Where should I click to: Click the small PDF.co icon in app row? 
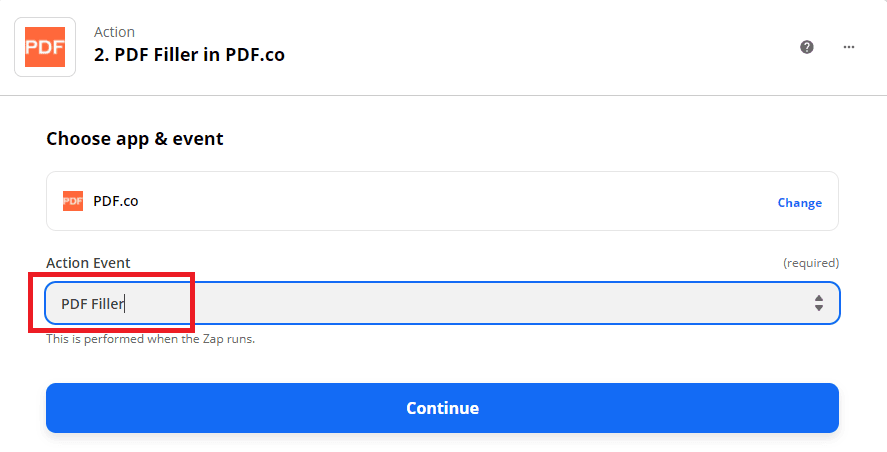(73, 201)
